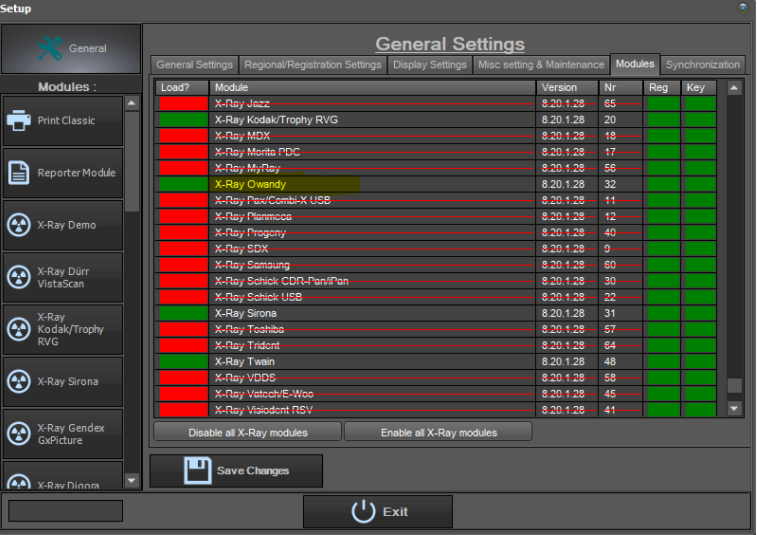Viewport: 758px width, 535px height.
Task: Click green Reg cell for X-Ray Owandy
Action: [x=663, y=184]
